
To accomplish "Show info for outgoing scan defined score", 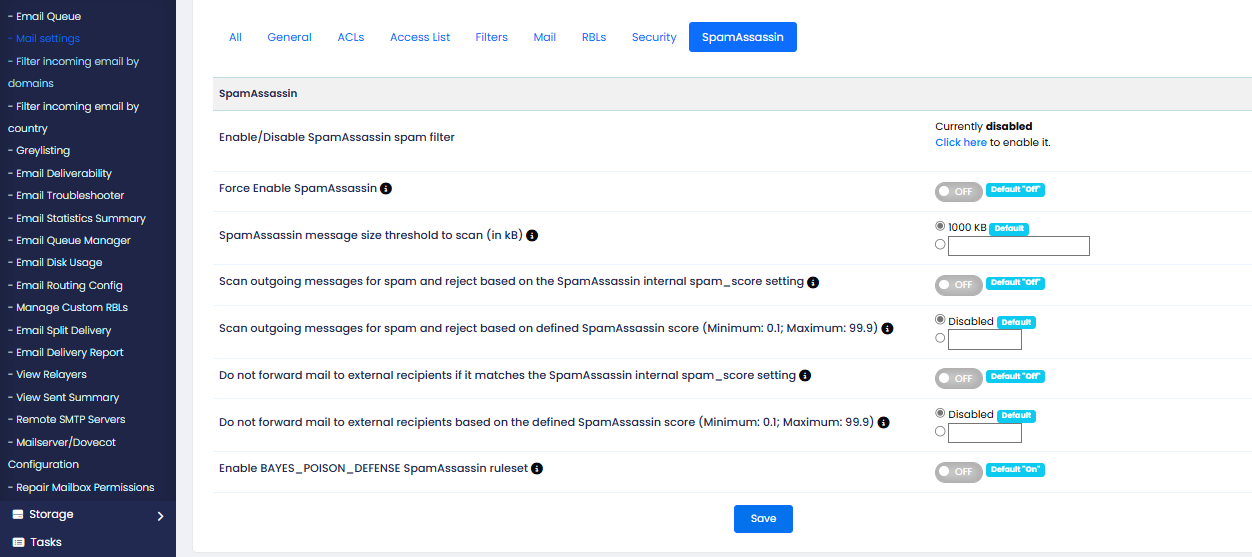I will coord(887,328).
